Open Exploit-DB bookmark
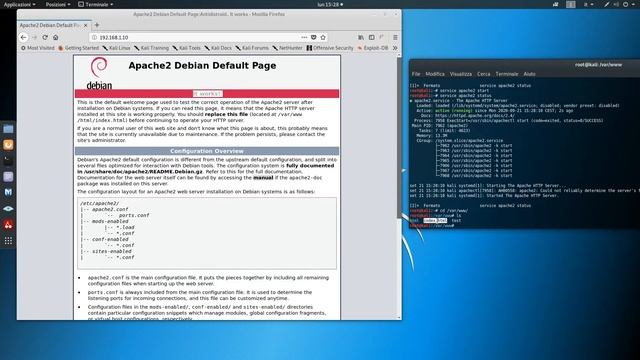 [373, 48]
